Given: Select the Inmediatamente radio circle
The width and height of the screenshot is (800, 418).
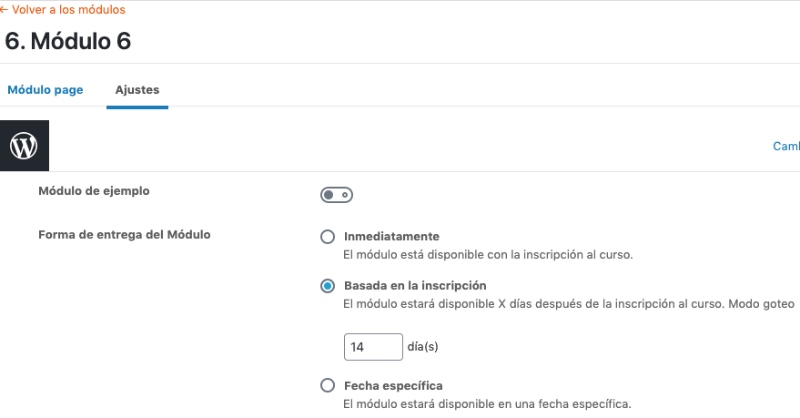Looking at the screenshot, I should pos(327,237).
